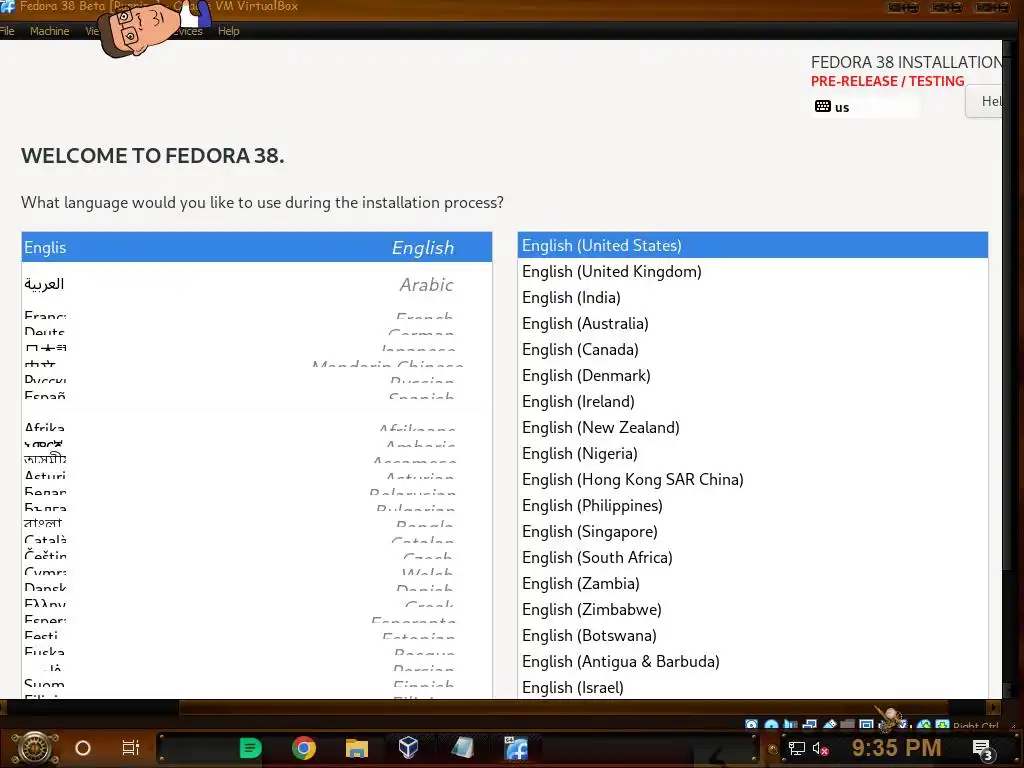This screenshot has width=1024, height=768.
Task: Choose English (United States) locale
Action: click(x=752, y=245)
